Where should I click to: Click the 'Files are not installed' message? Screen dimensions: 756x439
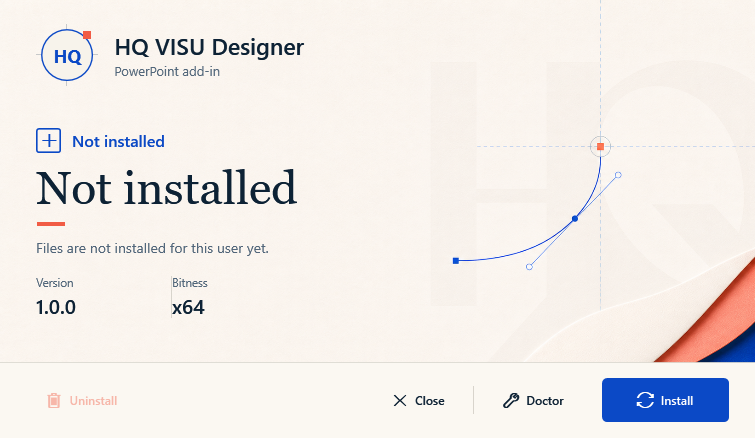(x=152, y=249)
